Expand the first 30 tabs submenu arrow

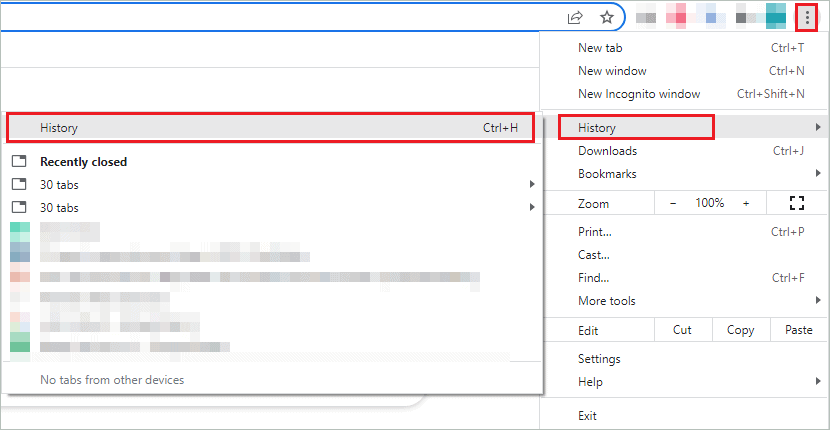coord(532,184)
